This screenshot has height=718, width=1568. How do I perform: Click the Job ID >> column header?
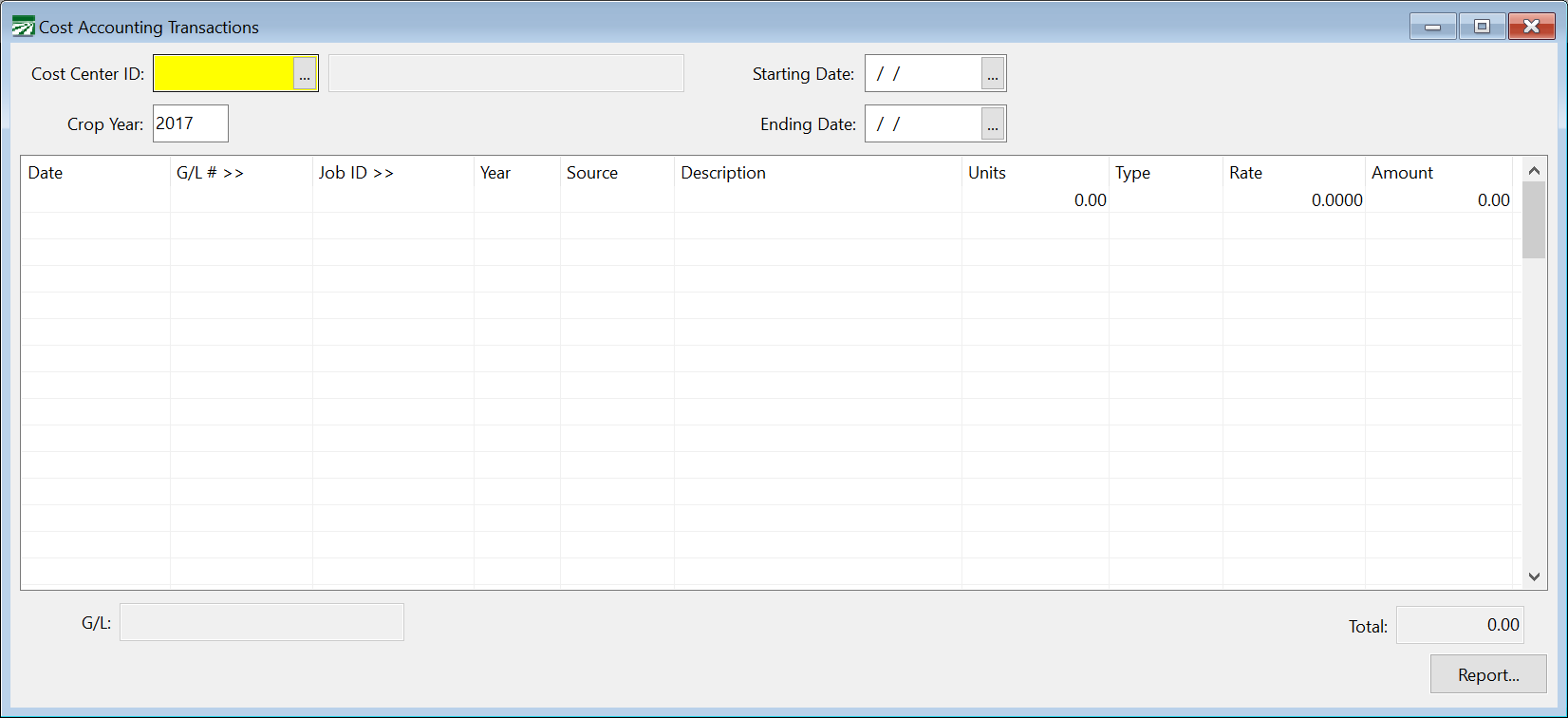click(x=393, y=173)
